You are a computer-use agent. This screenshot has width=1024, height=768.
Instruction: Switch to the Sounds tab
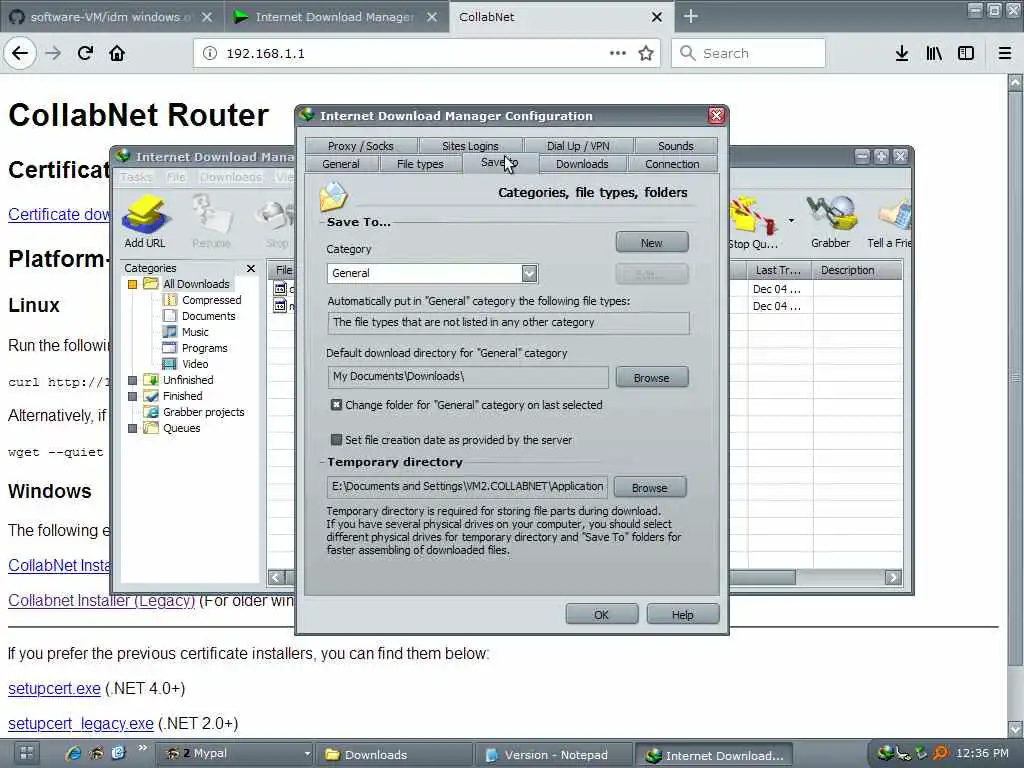point(676,146)
